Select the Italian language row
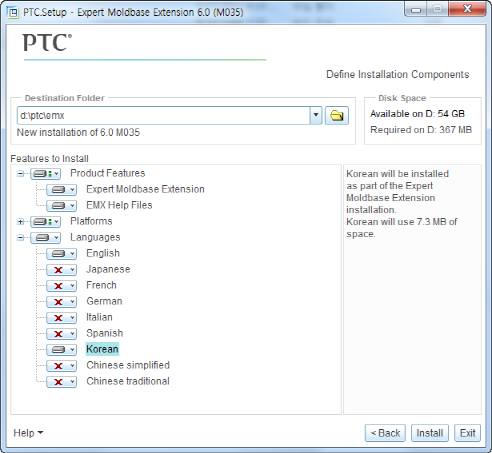Viewport: 492px width, 453px height. coord(99,317)
